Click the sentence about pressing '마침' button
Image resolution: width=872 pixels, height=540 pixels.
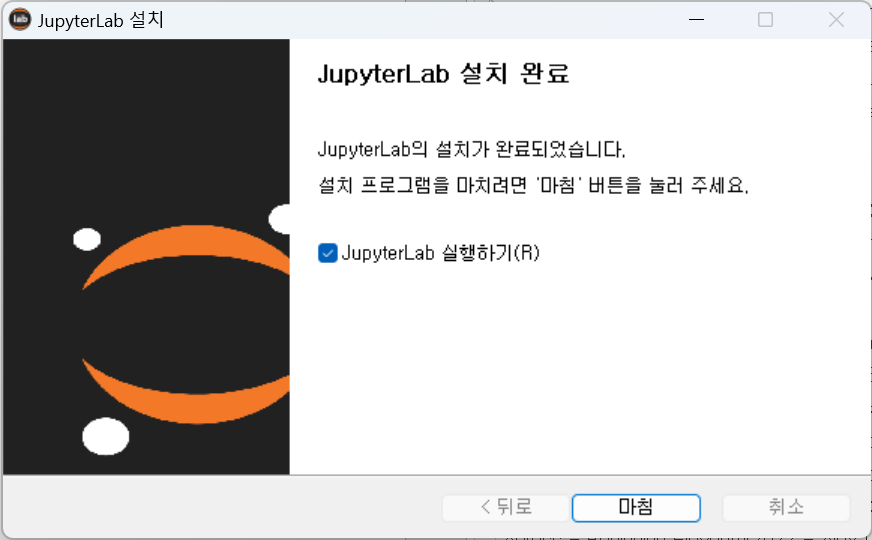[533, 185]
